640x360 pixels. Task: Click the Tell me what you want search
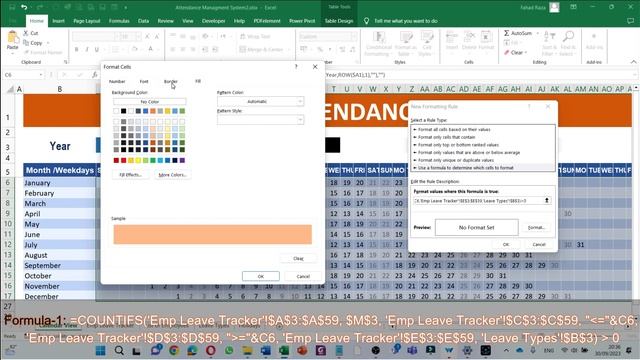pyautogui.click(x=405, y=21)
